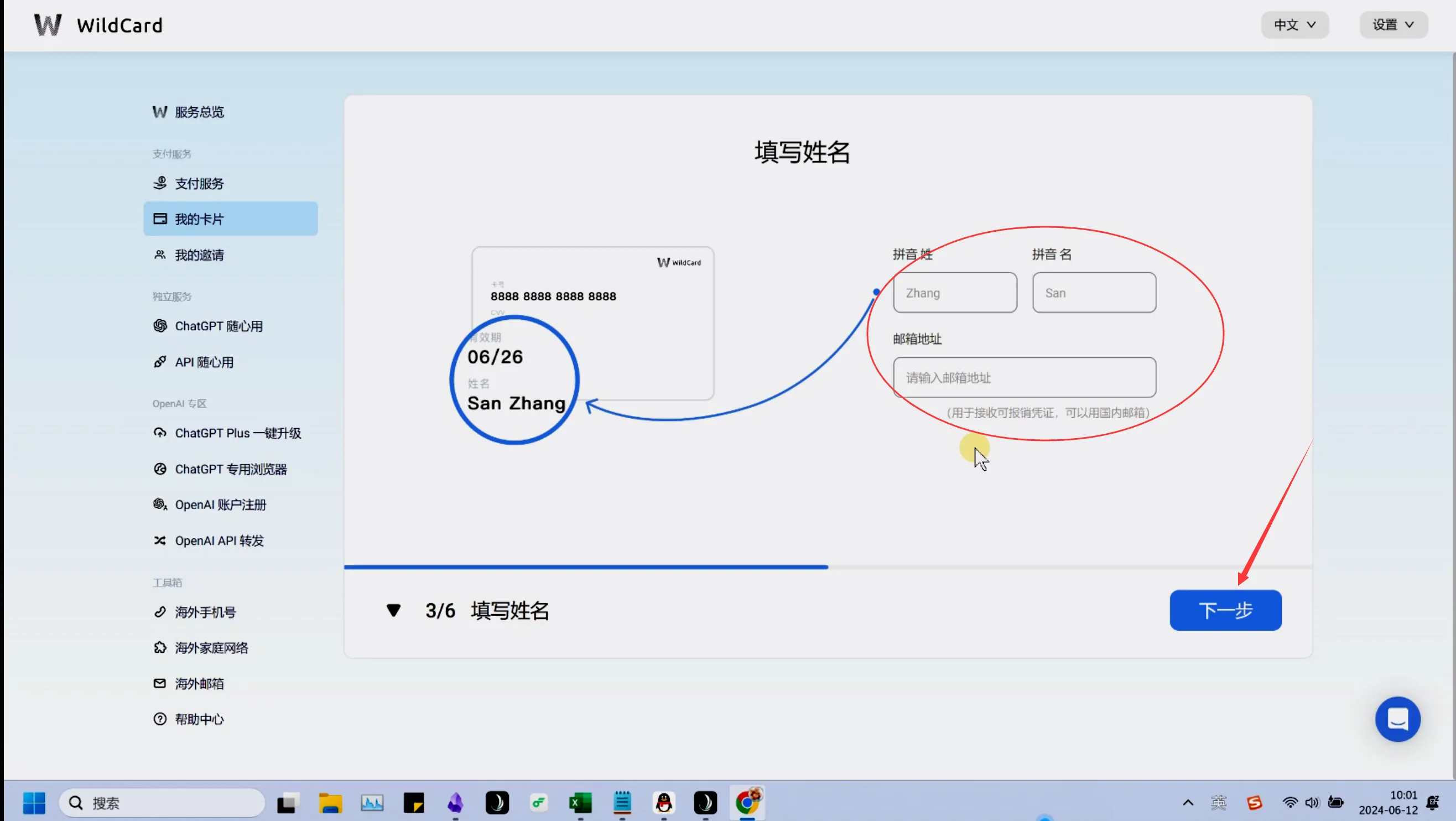The height and width of the screenshot is (821, 1456).
Task: Open 海外邮箱 tool
Action: point(199,684)
